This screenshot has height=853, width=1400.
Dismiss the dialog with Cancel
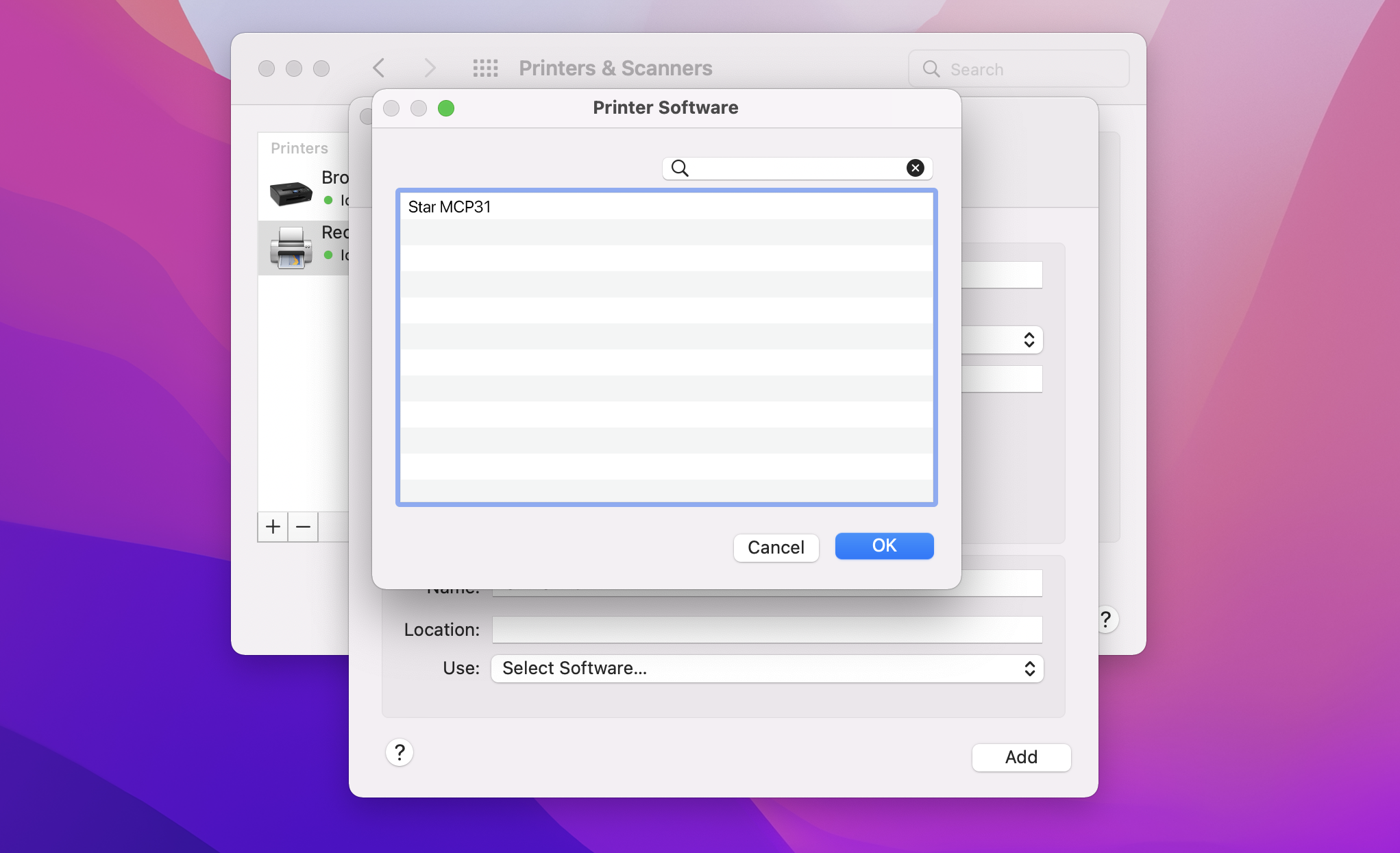click(x=775, y=547)
